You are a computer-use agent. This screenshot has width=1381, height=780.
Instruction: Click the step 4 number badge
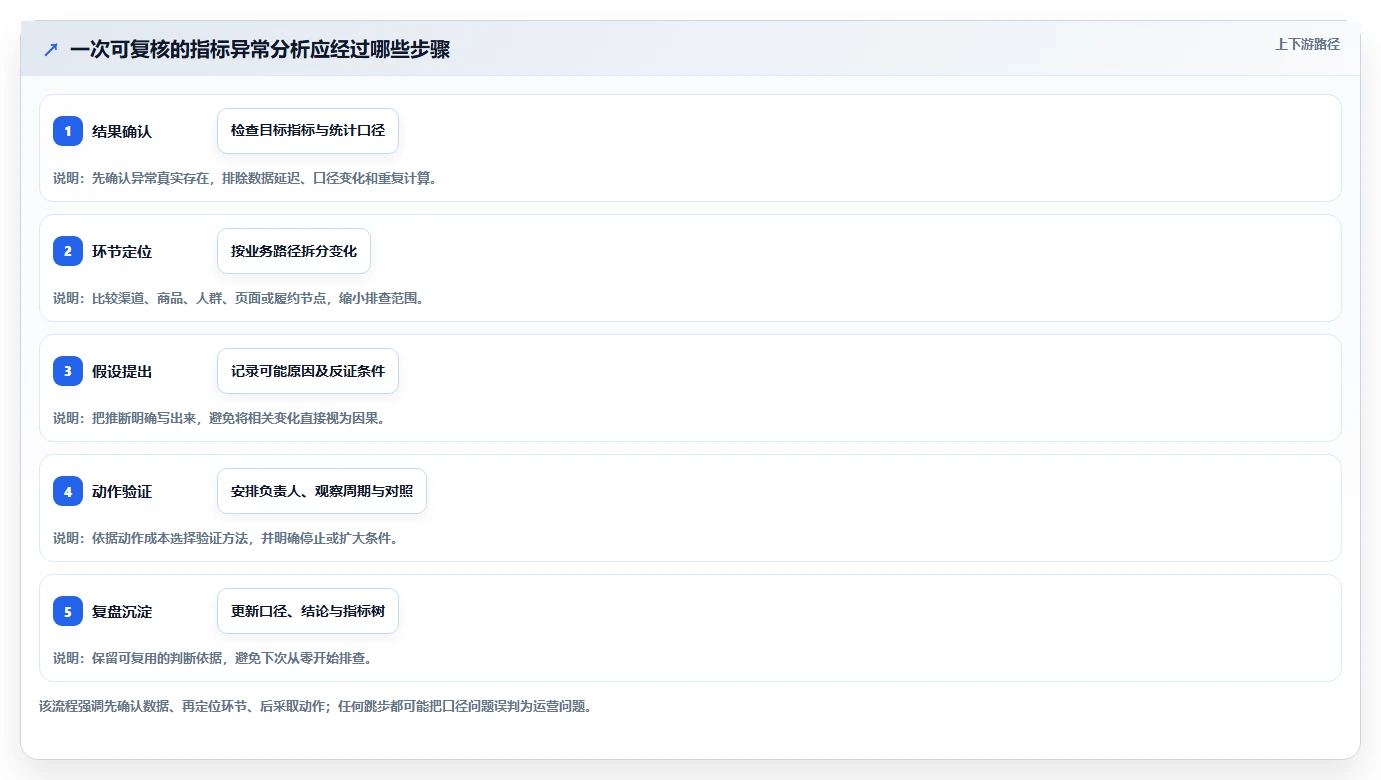pyautogui.click(x=68, y=491)
